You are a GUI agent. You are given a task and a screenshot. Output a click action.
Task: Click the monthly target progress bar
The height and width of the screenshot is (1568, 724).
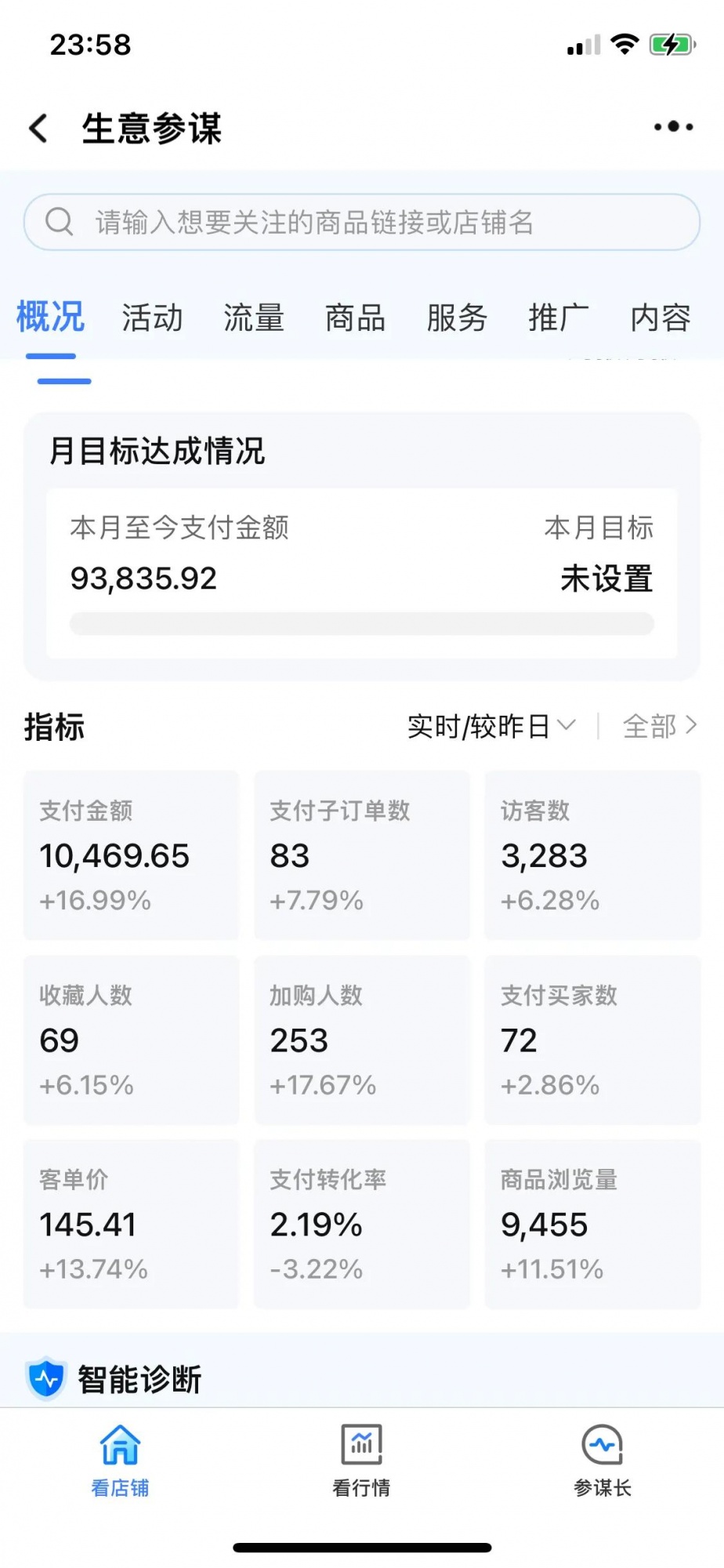point(361,624)
